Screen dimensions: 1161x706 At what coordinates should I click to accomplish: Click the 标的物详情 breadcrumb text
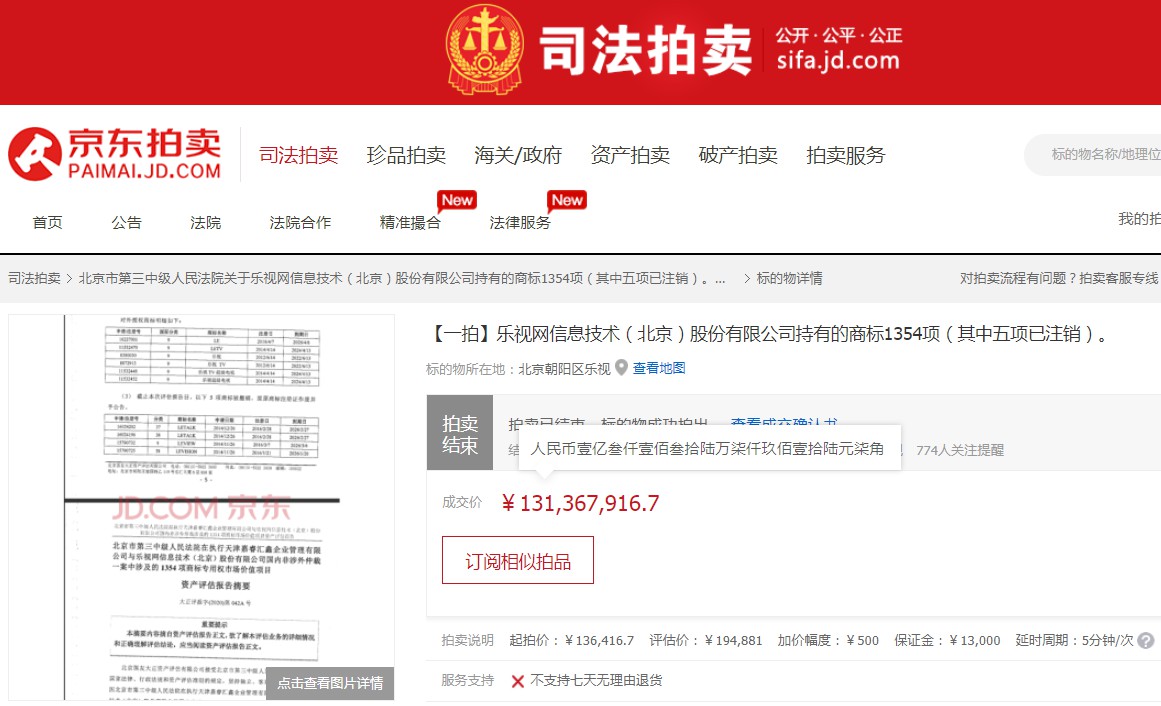[x=789, y=279]
